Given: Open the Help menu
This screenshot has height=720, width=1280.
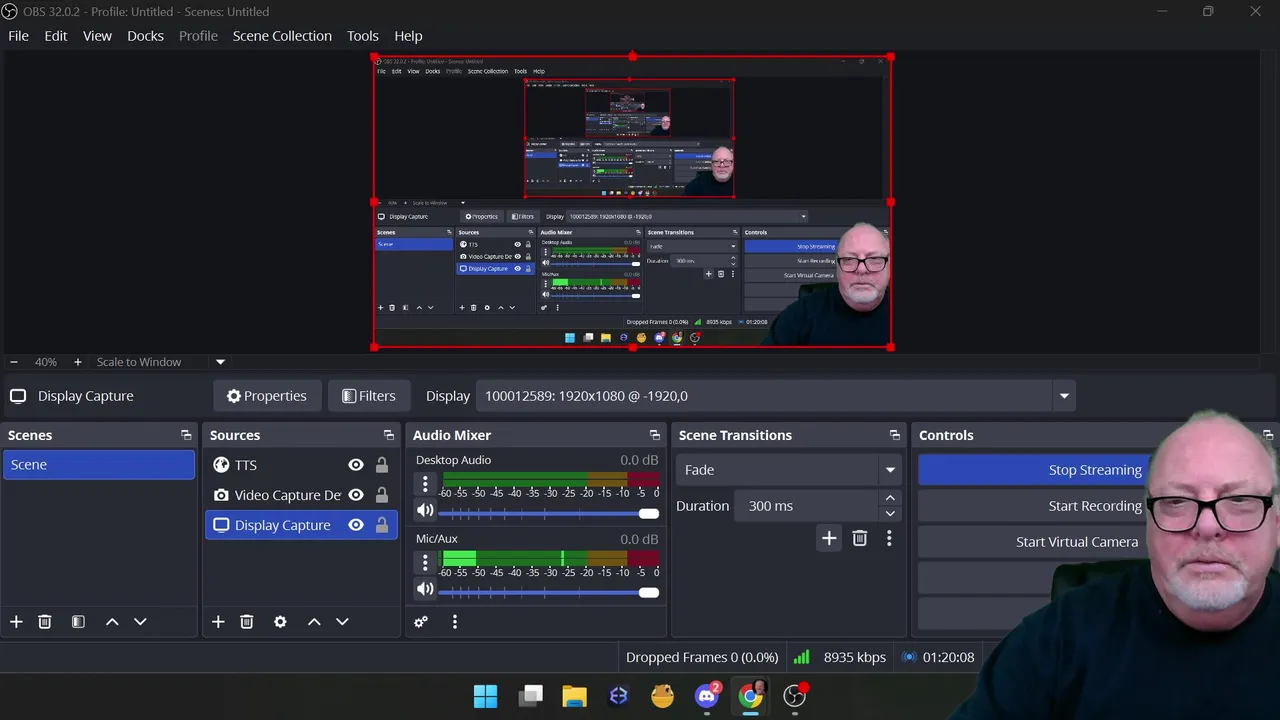Looking at the screenshot, I should pos(408,36).
